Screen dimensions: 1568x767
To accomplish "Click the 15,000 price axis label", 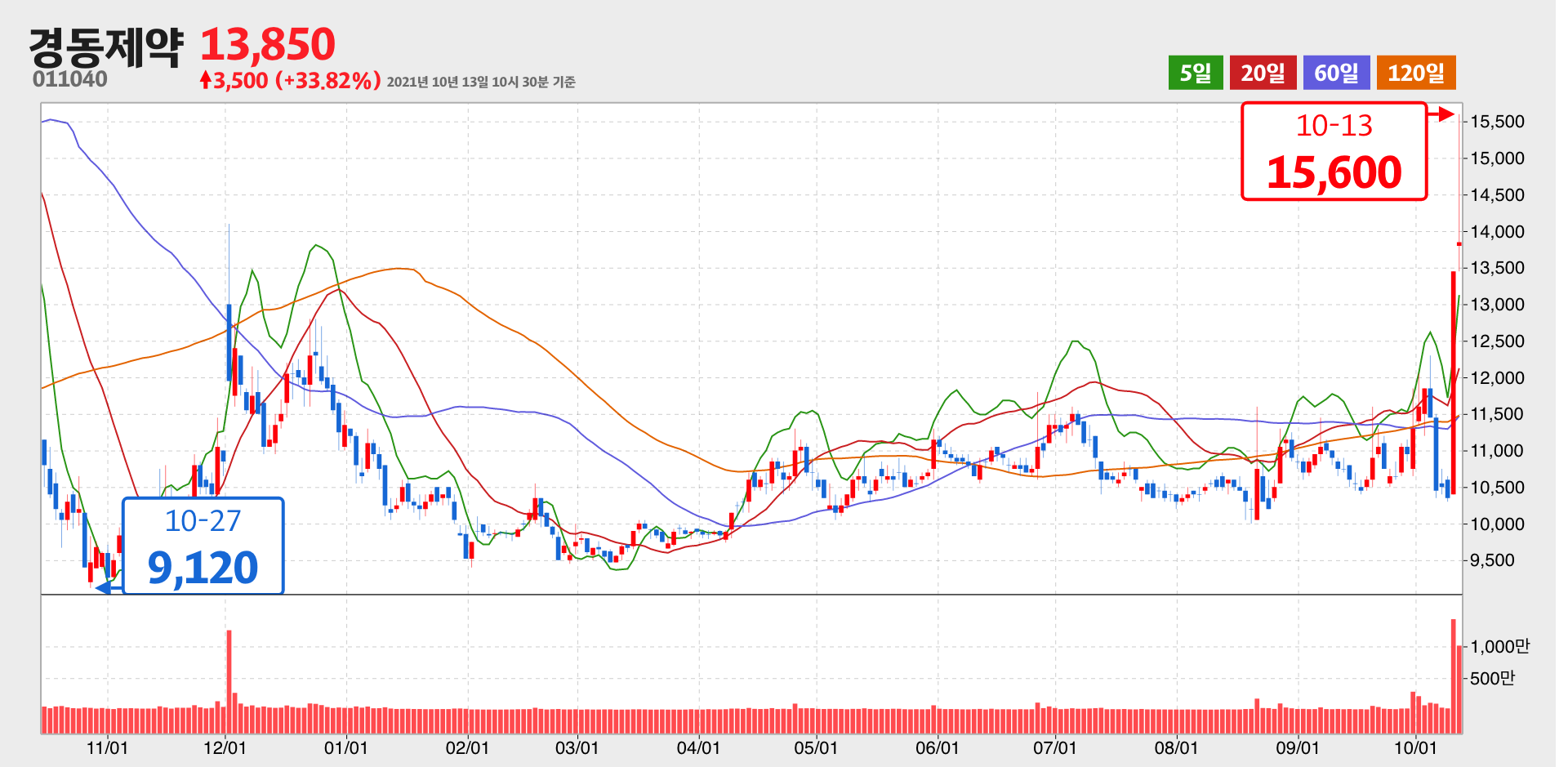I will [1497, 158].
